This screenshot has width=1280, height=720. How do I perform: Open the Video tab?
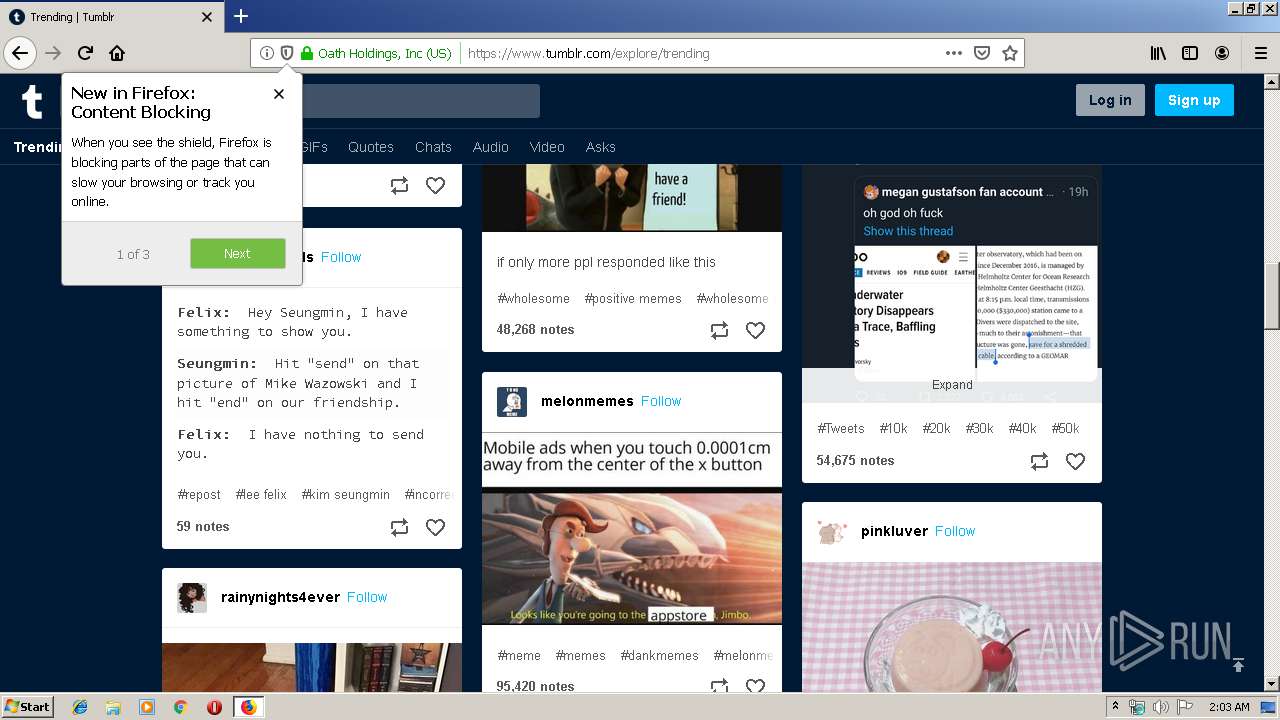coord(547,147)
